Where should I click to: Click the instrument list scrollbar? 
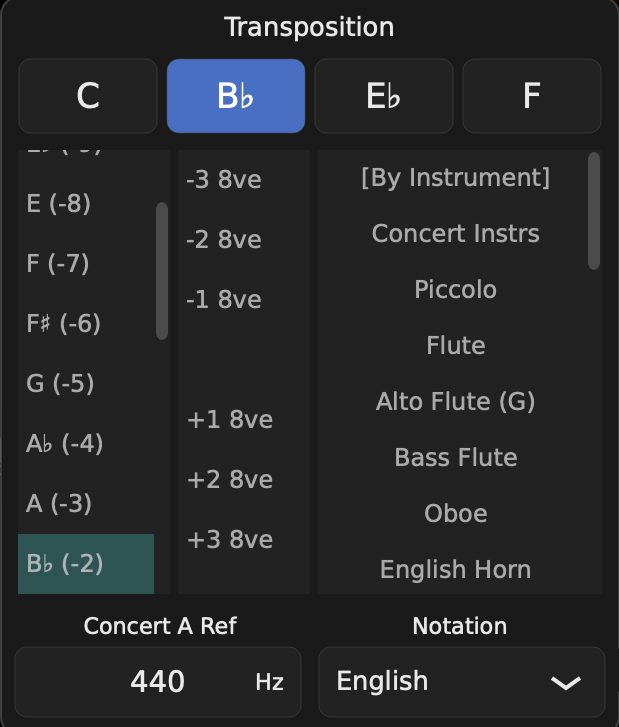(x=593, y=211)
